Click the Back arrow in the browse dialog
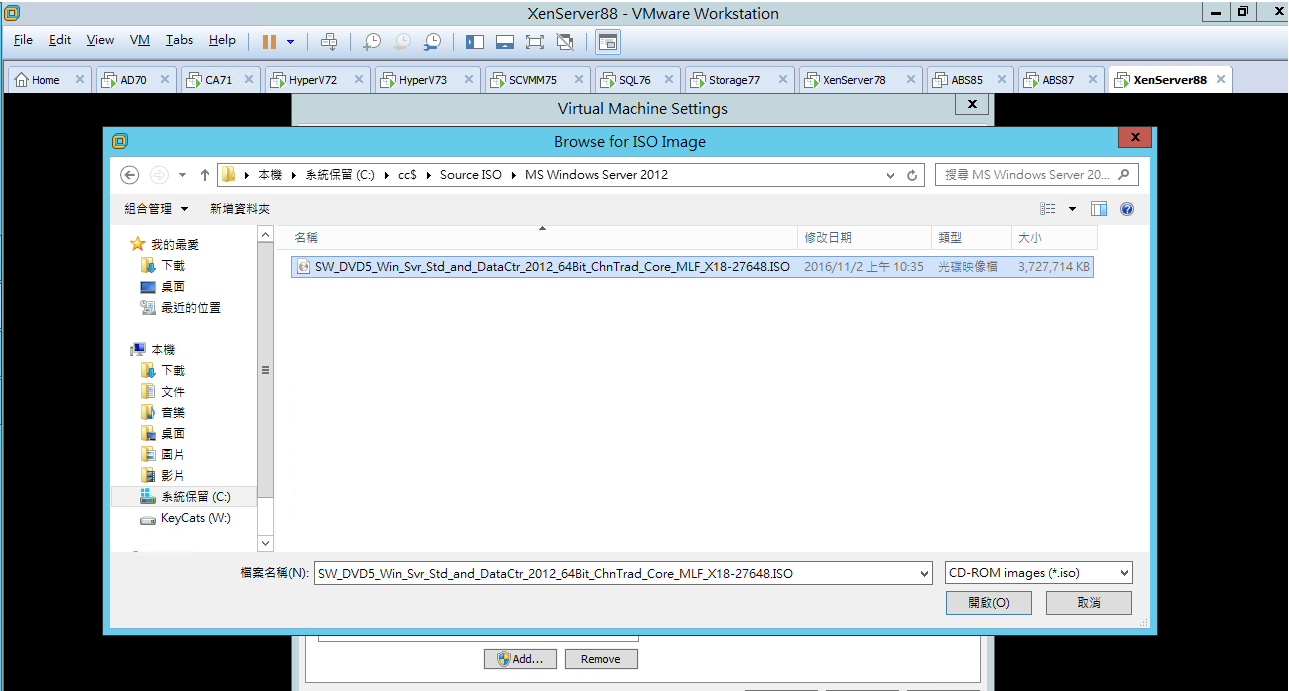Image resolution: width=1289 pixels, height=691 pixels. (129, 175)
